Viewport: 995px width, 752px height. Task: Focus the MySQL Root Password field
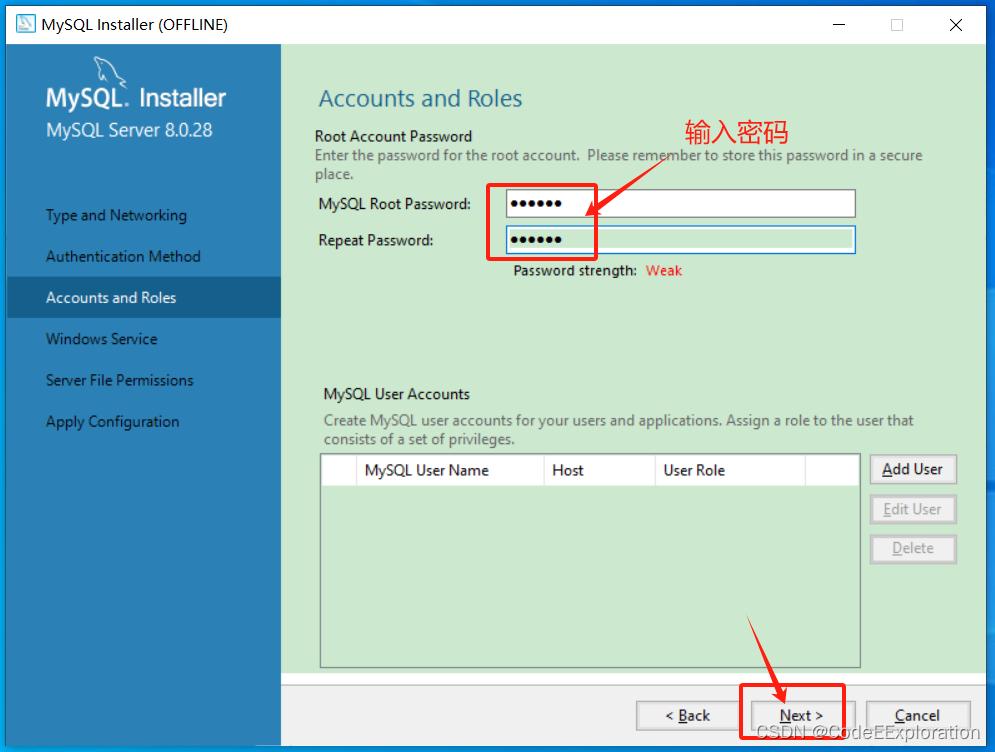680,204
